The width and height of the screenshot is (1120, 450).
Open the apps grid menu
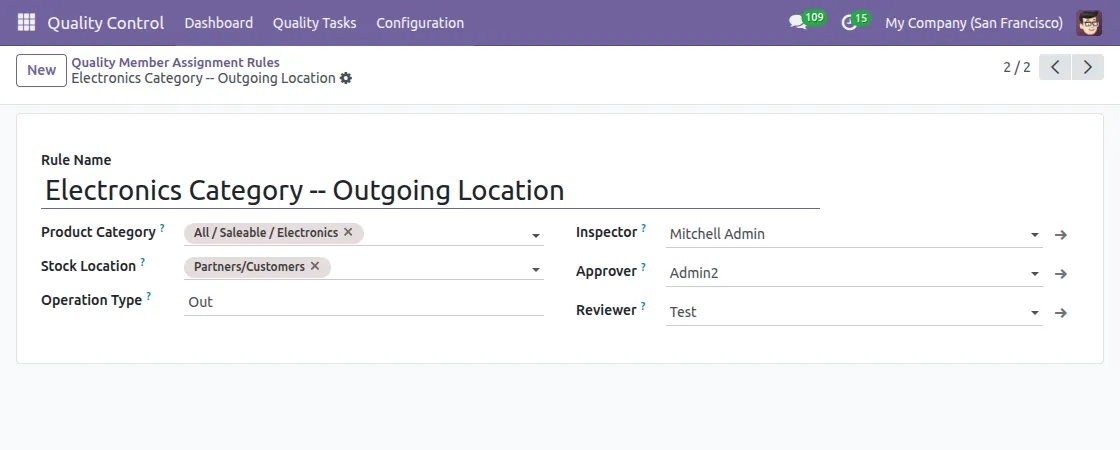pyautogui.click(x=26, y=22)
